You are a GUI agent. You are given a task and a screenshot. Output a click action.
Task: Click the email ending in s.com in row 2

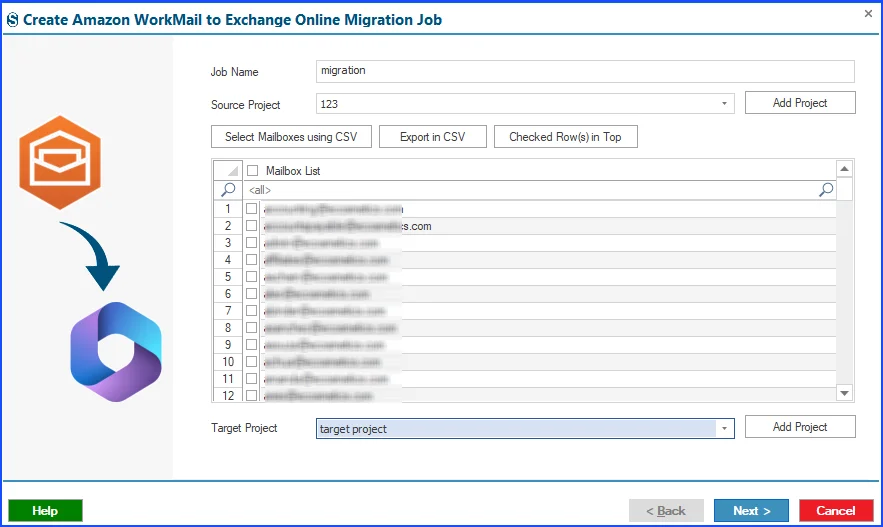click(347, 226)
